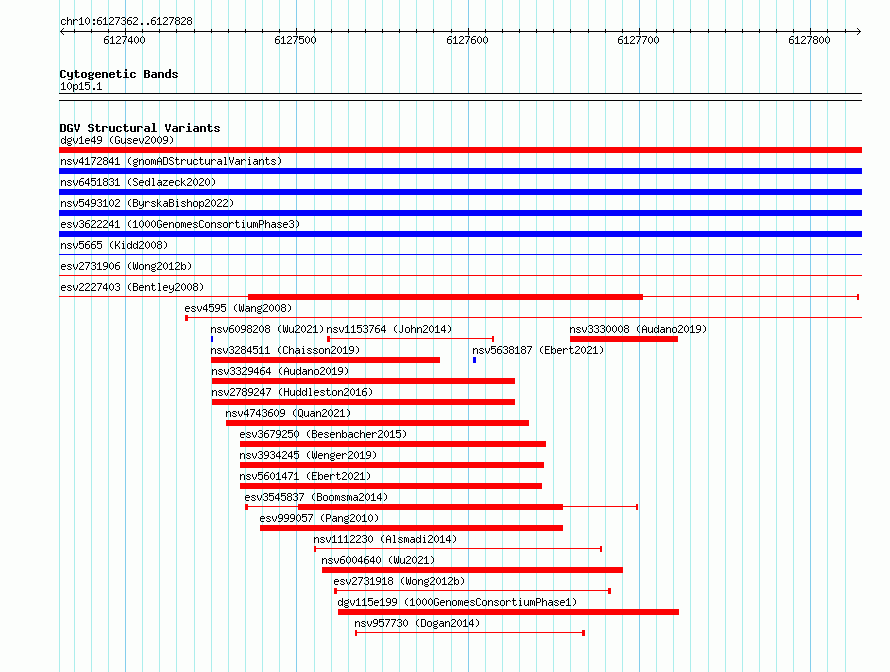Click the red bar under dgv115e199
Screen dimensions: 890x672
pos(508,612)
